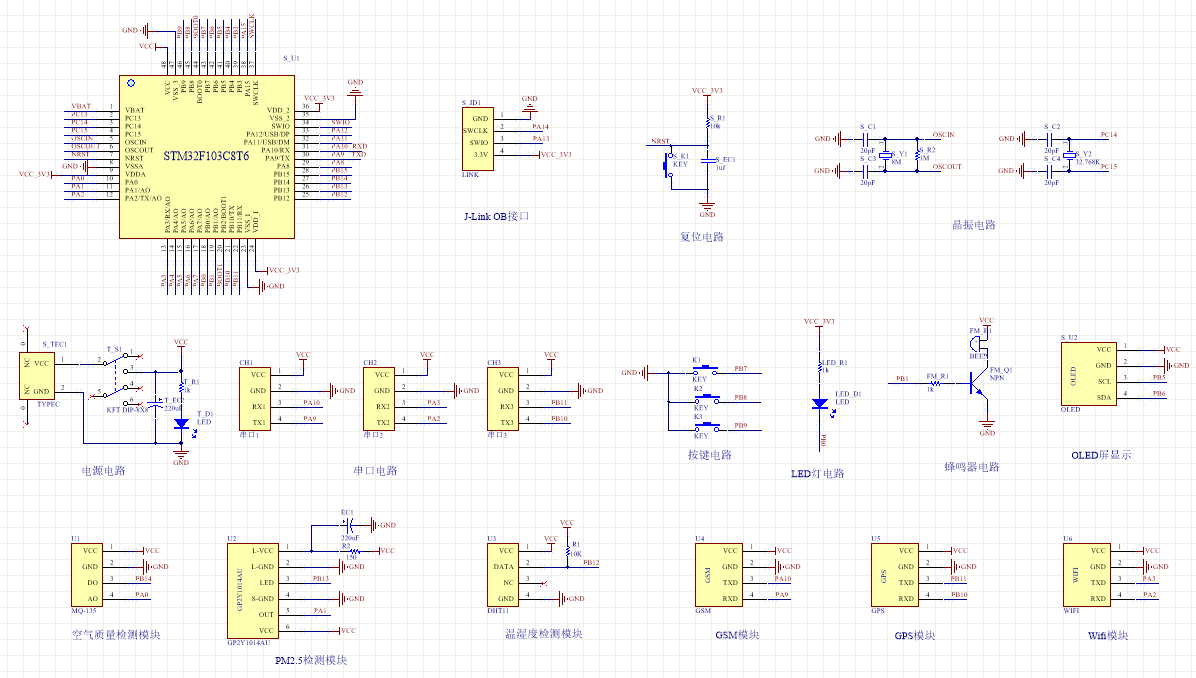Viewport: 1196px width, 678px height.
Task: Select the U2 GP2Y1014AU sensor block
Action: coord(253,591)
